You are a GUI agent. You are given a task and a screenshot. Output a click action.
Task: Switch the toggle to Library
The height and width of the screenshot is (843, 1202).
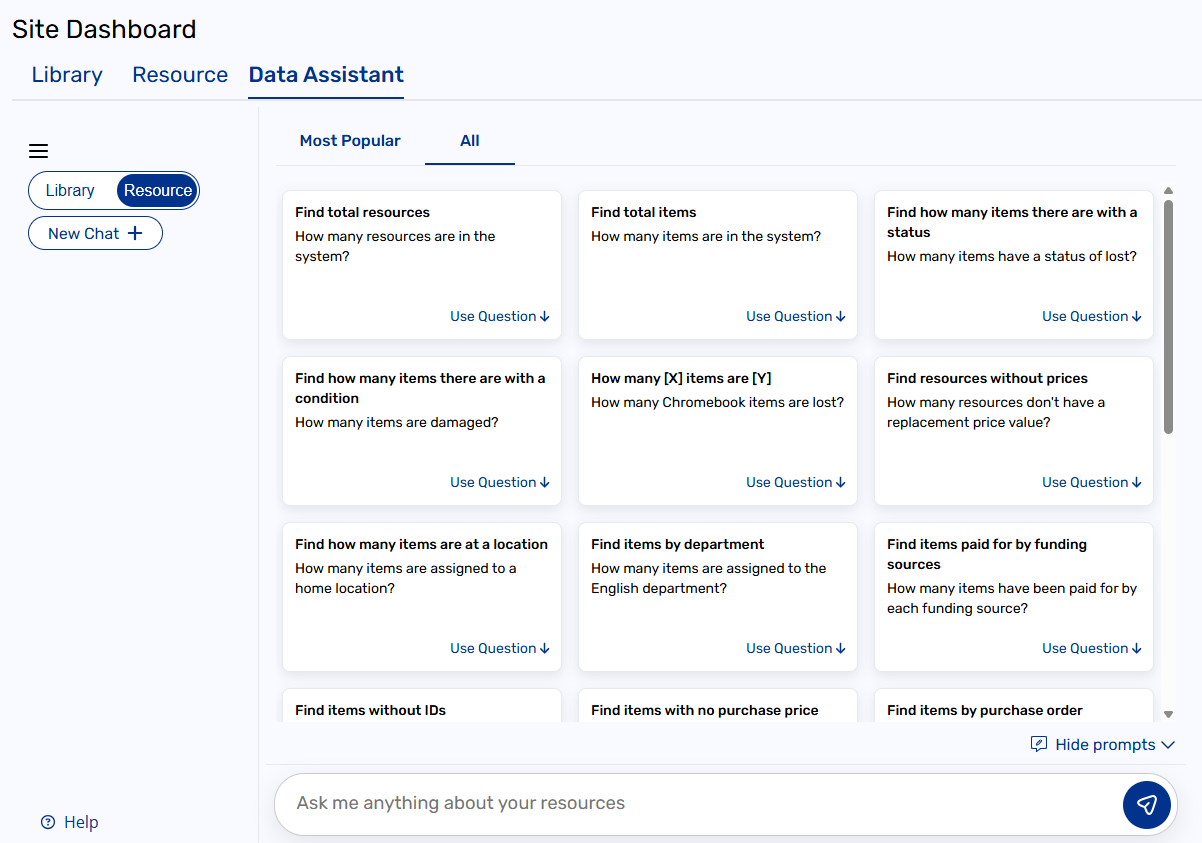coord(70,190)
